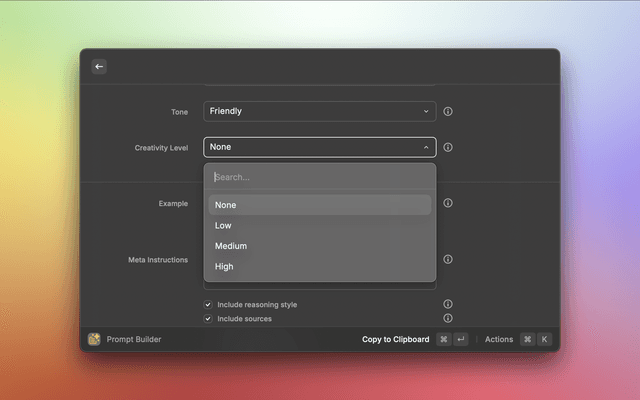This screenshot has width=640, height=400.
Task: Click the Prompt Builder app icon
Action: [x=94, y=339]
